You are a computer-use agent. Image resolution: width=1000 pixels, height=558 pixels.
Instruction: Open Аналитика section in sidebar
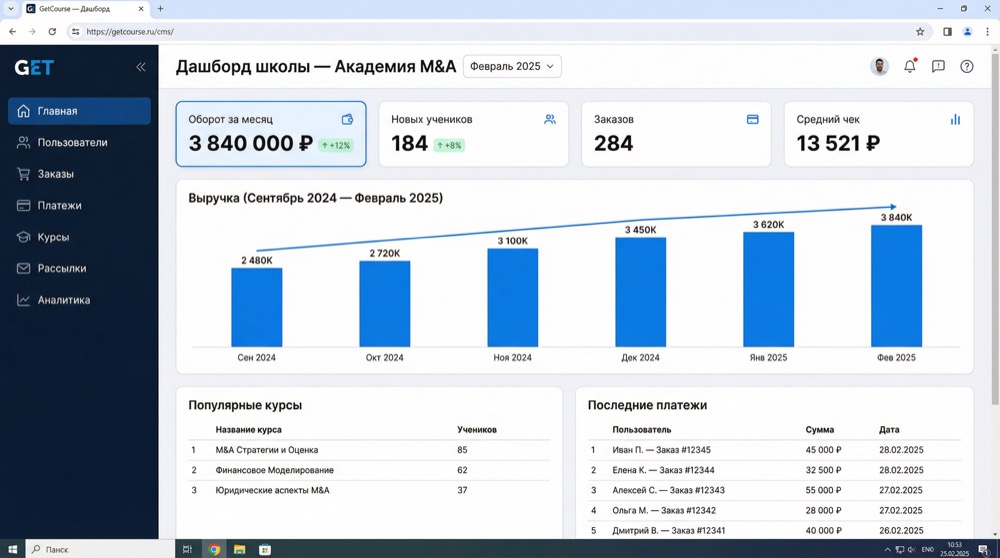click(64, 300)
